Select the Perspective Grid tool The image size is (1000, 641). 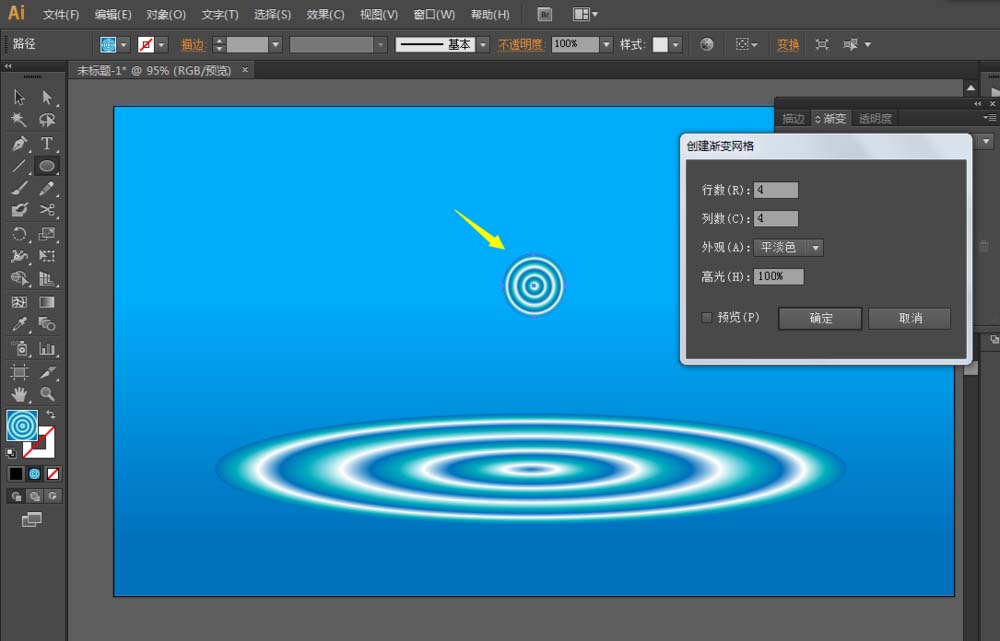click(x=47, y=279)
